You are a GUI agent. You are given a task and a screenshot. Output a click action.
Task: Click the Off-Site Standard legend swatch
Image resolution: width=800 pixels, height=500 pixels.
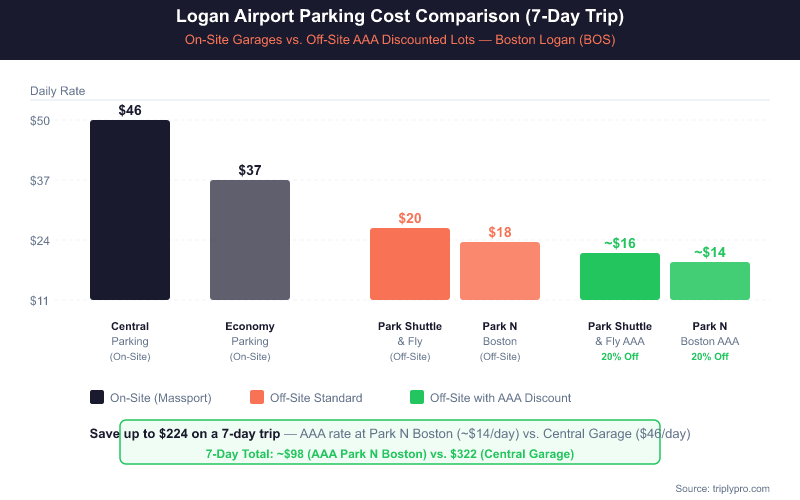(x=257, y=397)
